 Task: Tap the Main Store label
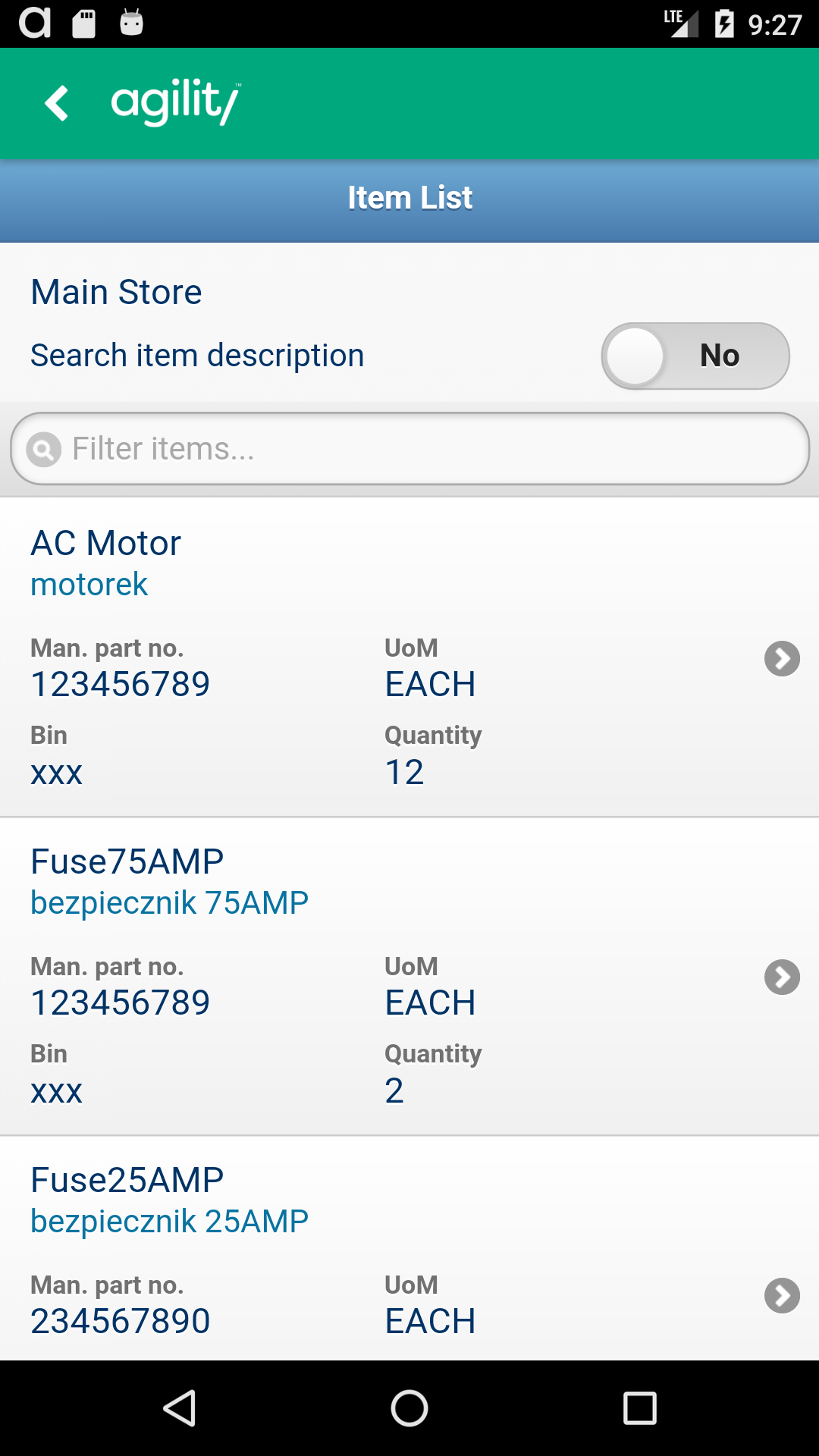[116, 292]
